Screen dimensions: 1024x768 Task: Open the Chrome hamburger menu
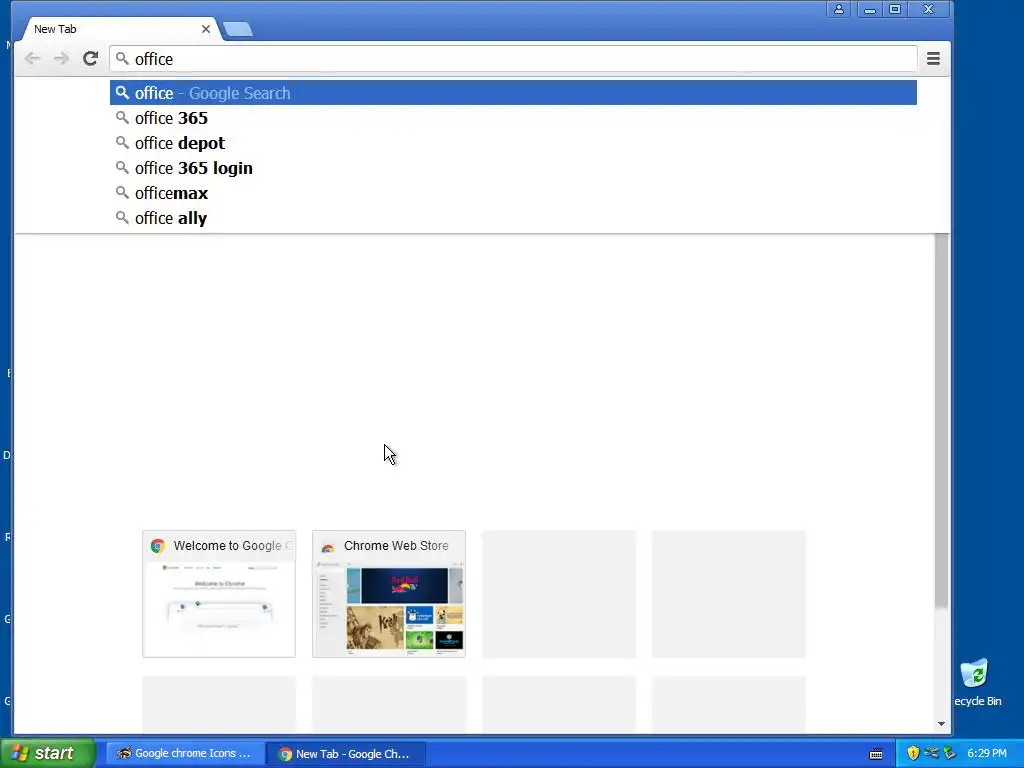pyautogui.click(x=933, y=59)
